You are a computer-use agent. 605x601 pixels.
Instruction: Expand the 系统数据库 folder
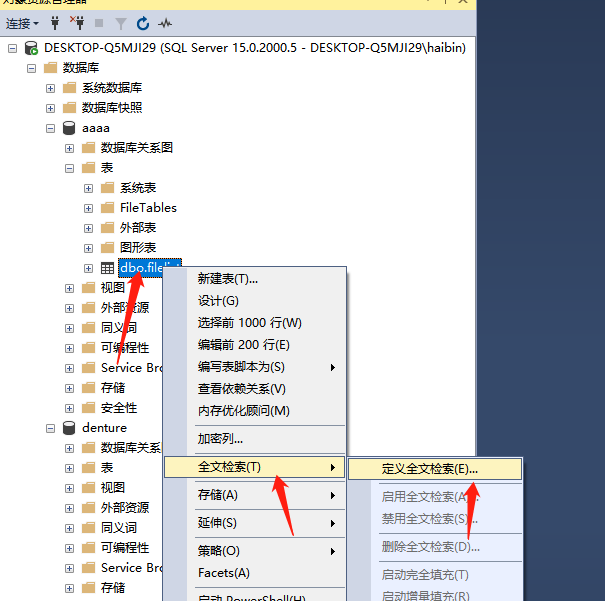[51, 88]
